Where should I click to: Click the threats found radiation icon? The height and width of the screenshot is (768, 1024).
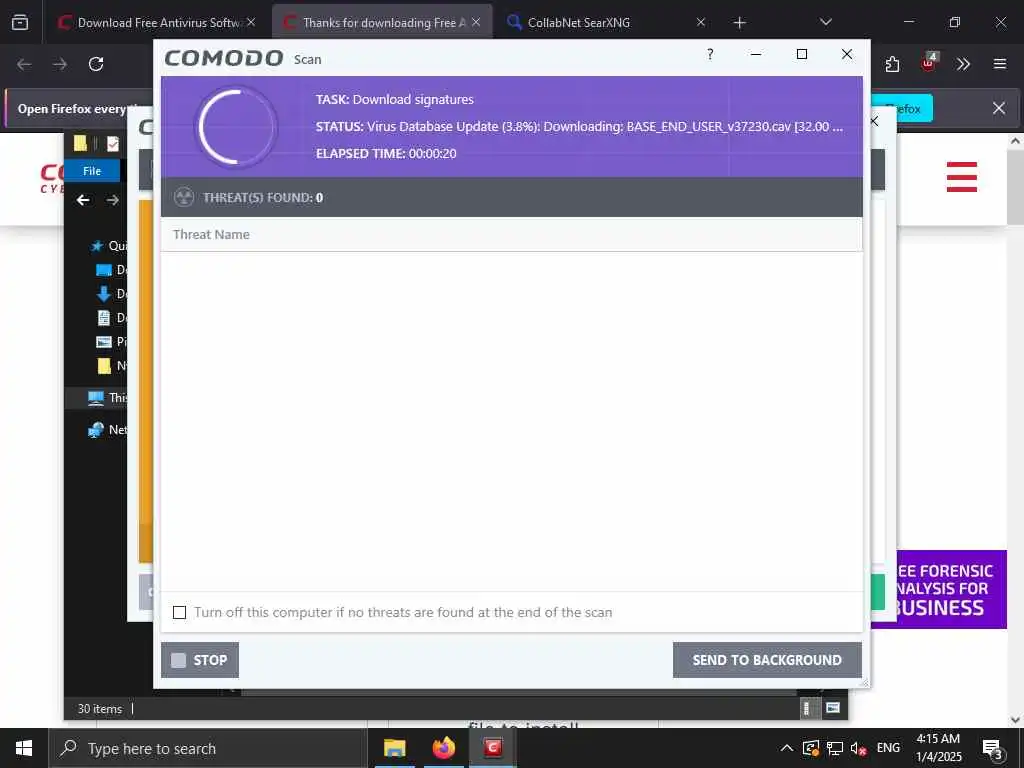click(184, 197)
